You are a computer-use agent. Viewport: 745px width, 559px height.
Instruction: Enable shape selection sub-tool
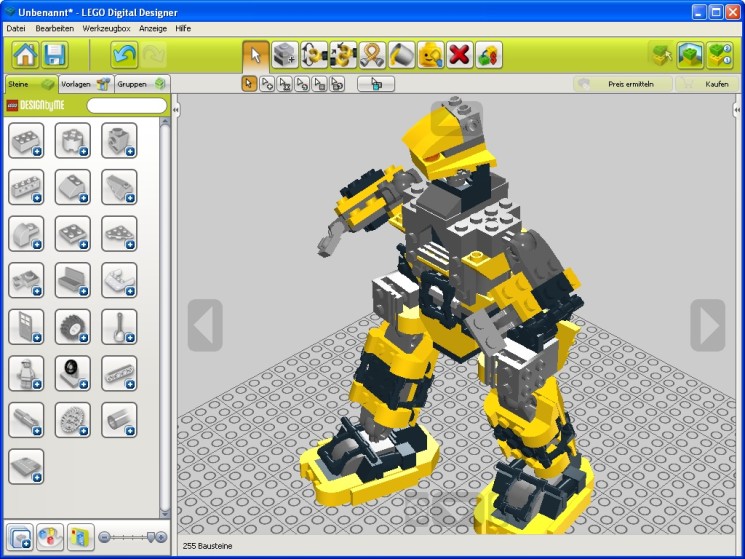pos(320,84)
